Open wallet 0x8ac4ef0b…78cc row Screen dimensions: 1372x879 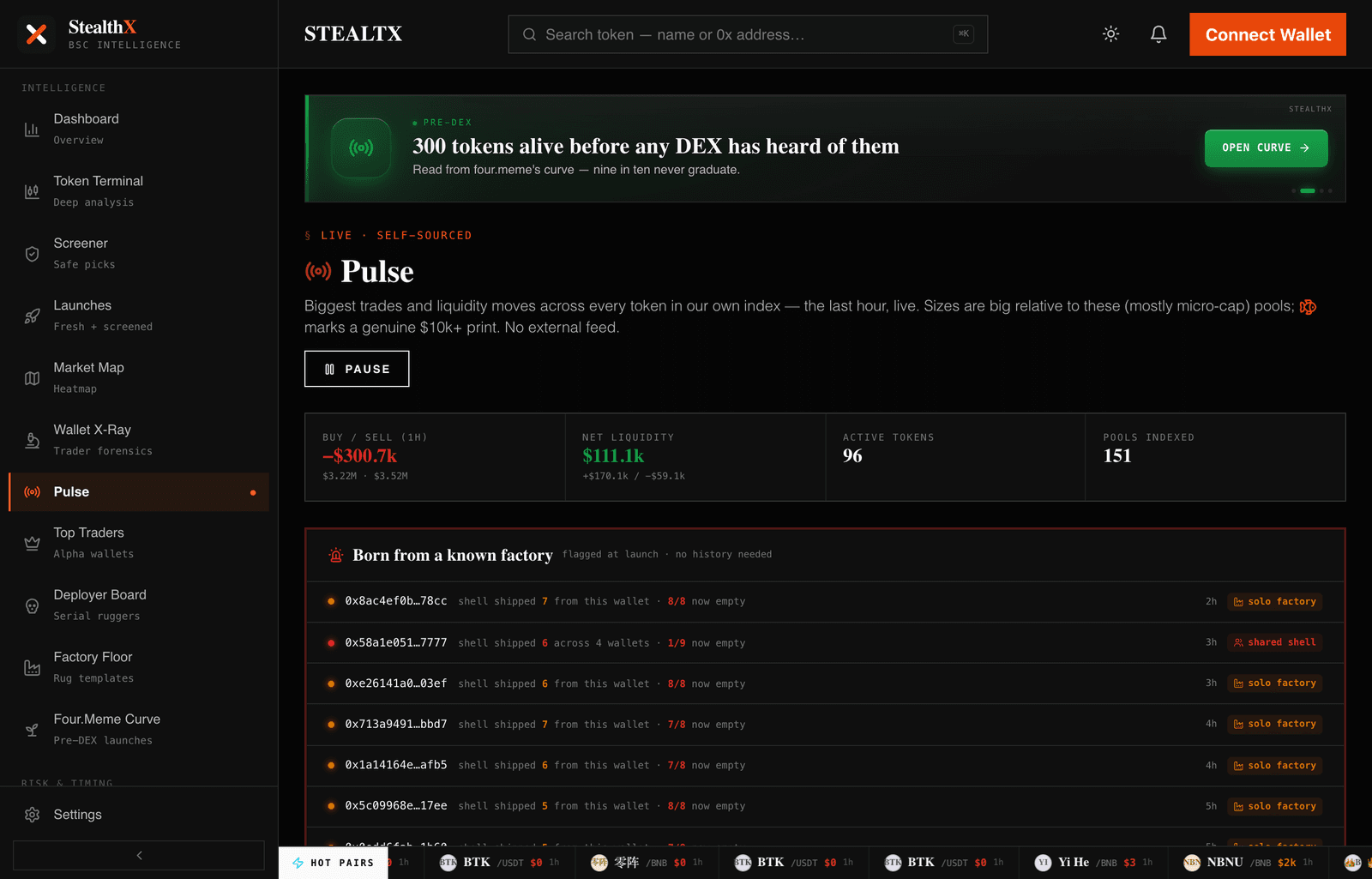(x=825, y=602)
